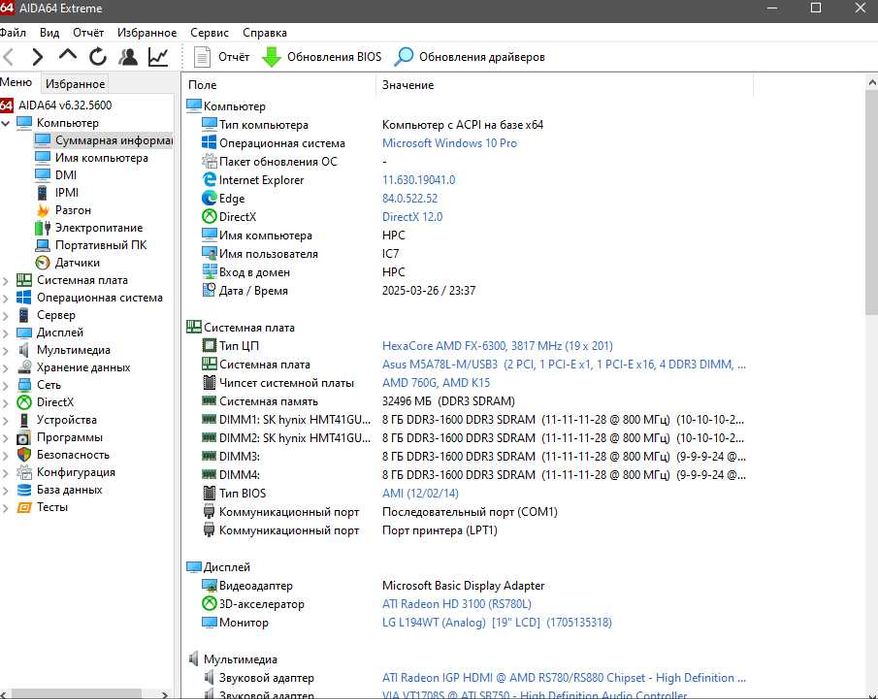Click the gauge icon next to Датчики
Viewport: 878px width, 699px height.
tap(43, 263)
